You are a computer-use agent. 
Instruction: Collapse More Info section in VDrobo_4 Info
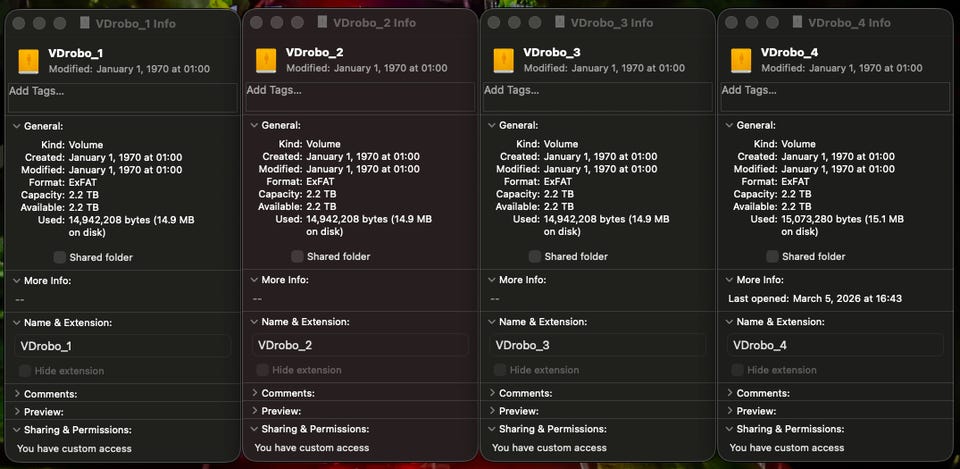click(x=729, y=280)
